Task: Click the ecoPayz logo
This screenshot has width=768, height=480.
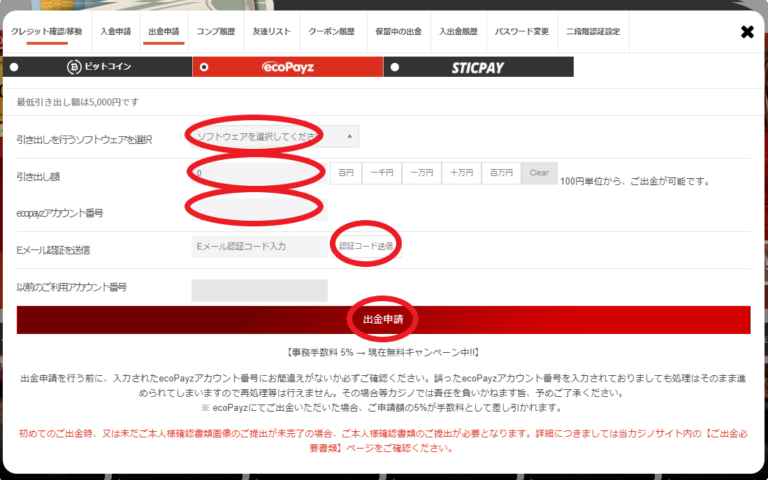Action: pos(288,67)
